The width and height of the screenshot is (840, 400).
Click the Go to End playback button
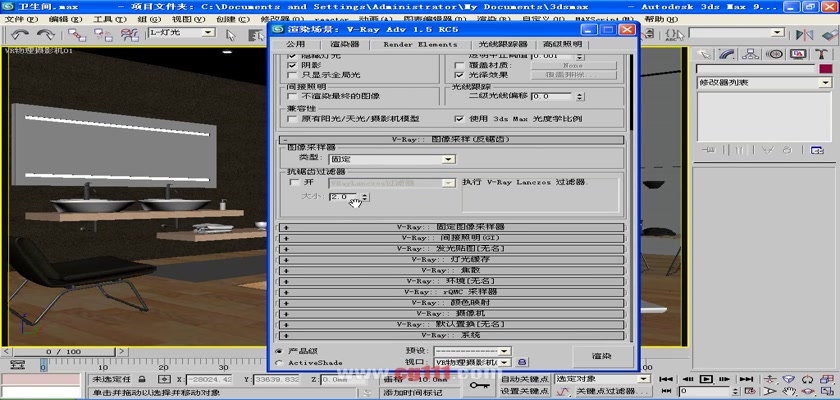[745, 379]
